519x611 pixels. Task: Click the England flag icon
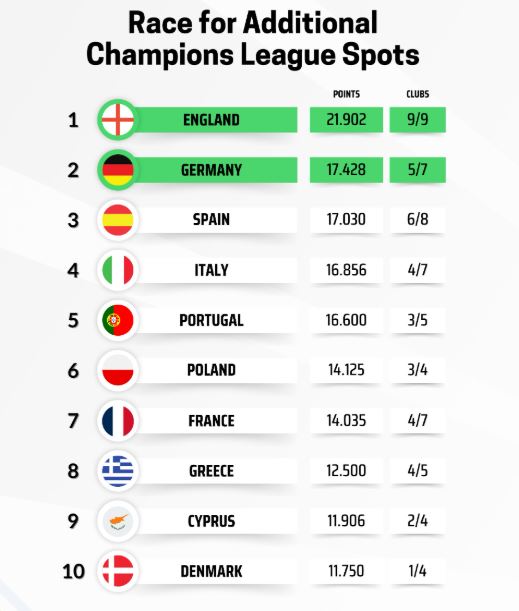pyautogui.click(x=118, y=120)
